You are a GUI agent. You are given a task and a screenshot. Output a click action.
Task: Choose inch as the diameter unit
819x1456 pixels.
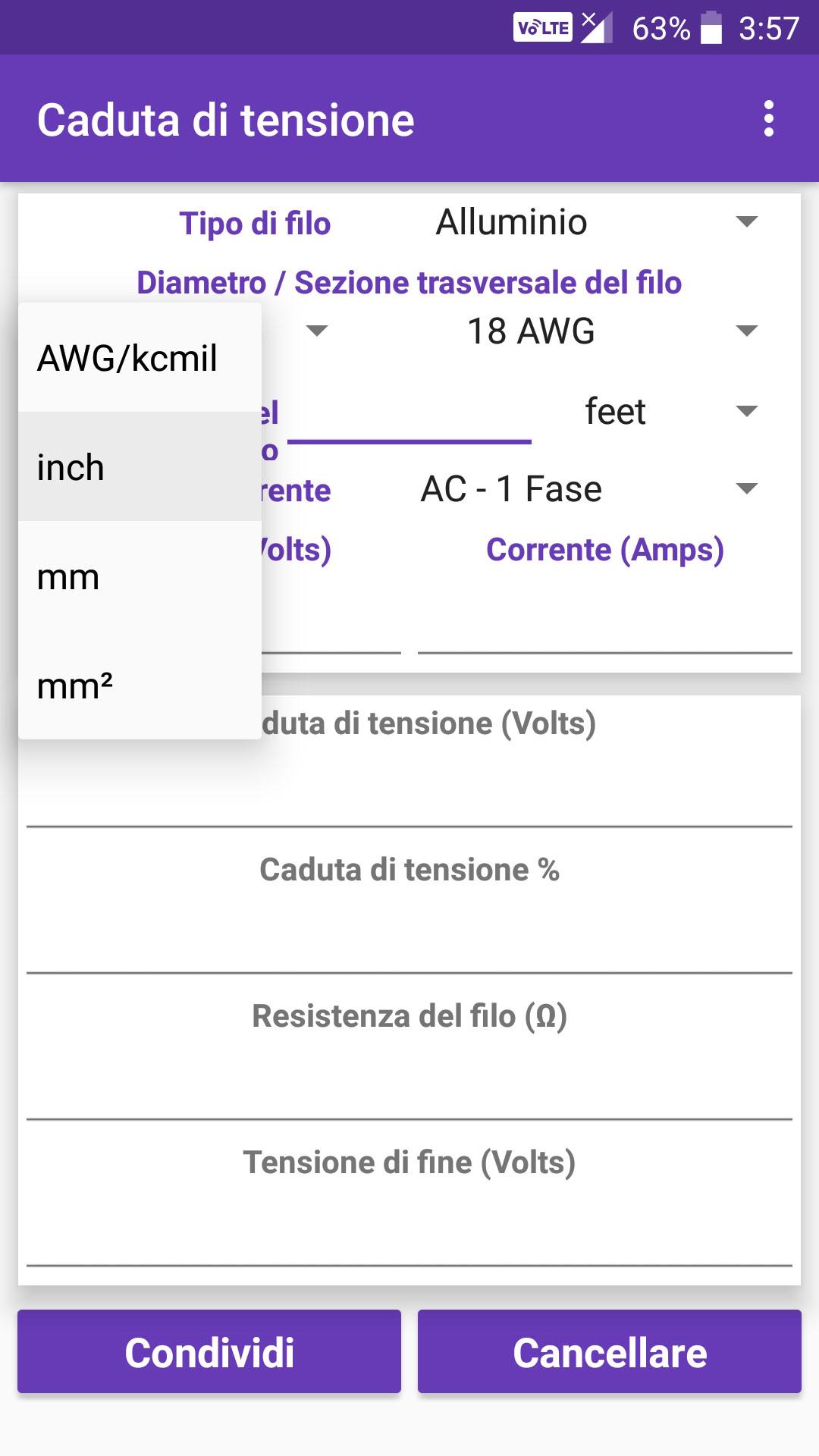pos(140,467)
